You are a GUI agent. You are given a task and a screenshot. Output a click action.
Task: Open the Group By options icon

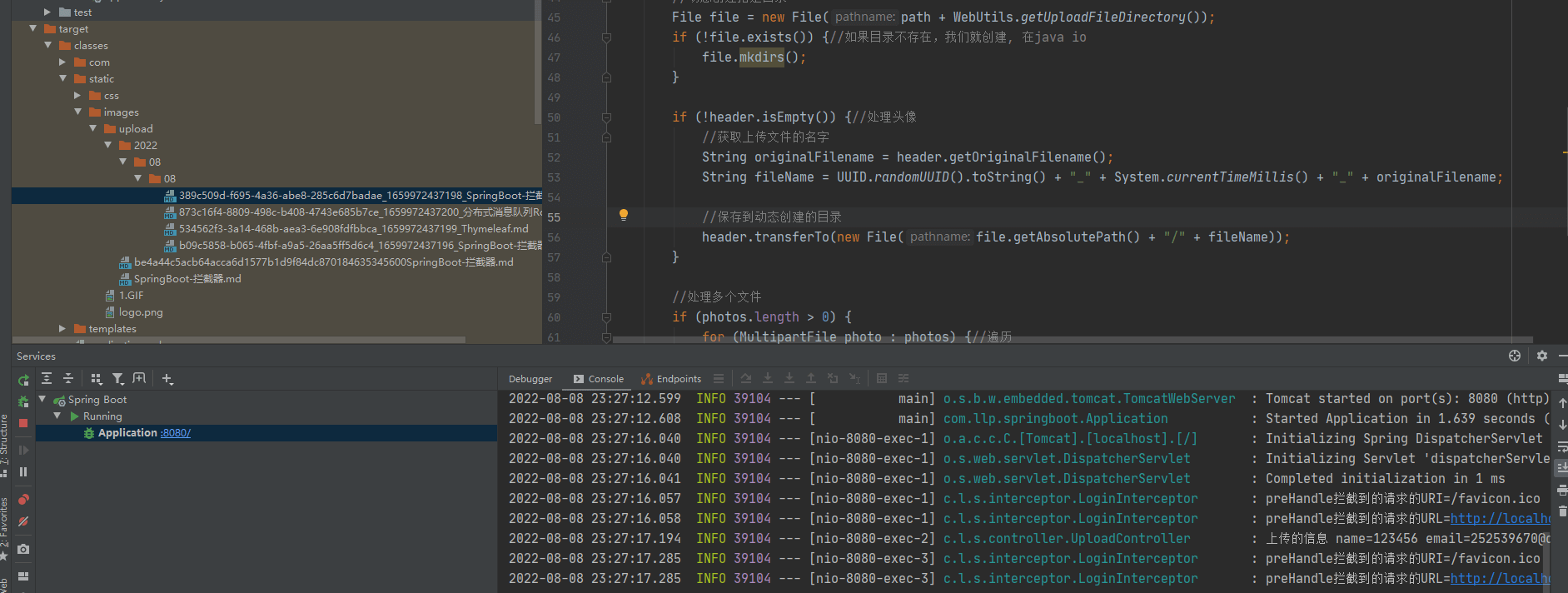pyautogui.click(x=96, y=379)
